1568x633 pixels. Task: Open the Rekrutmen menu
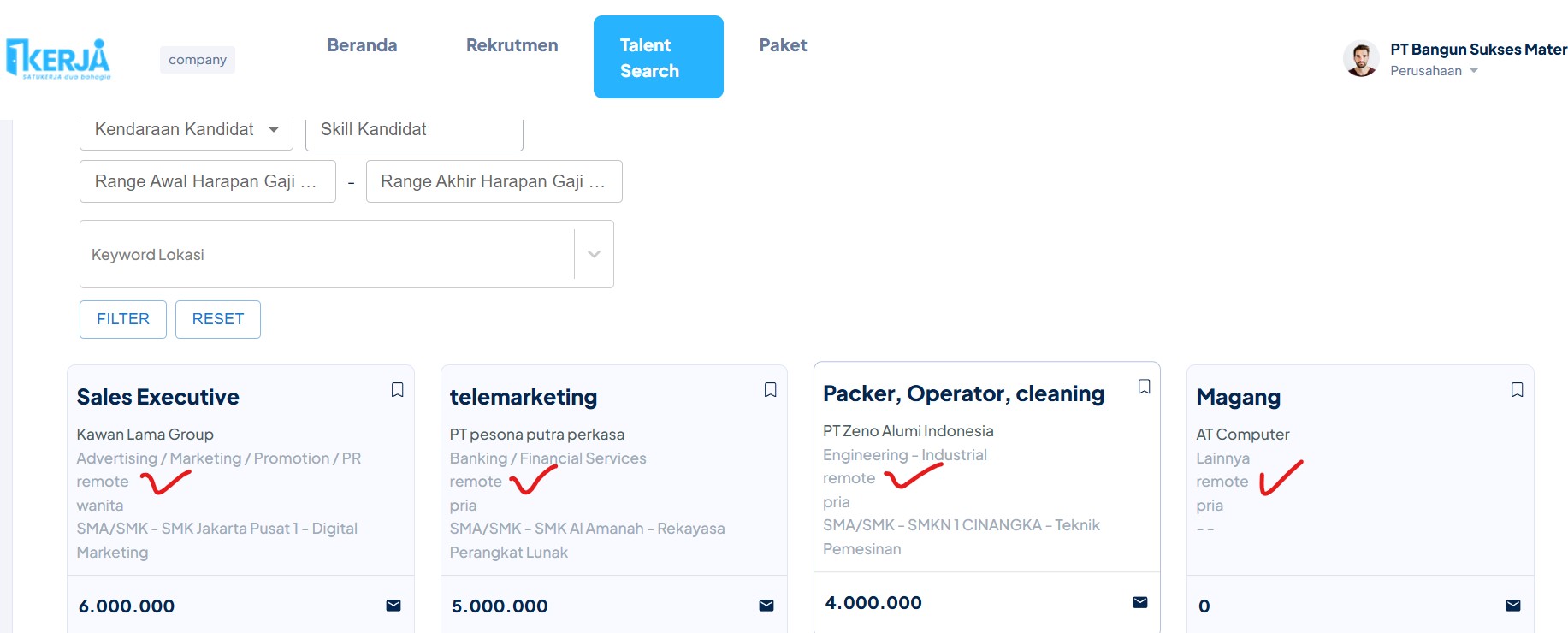tap(512, 45)
